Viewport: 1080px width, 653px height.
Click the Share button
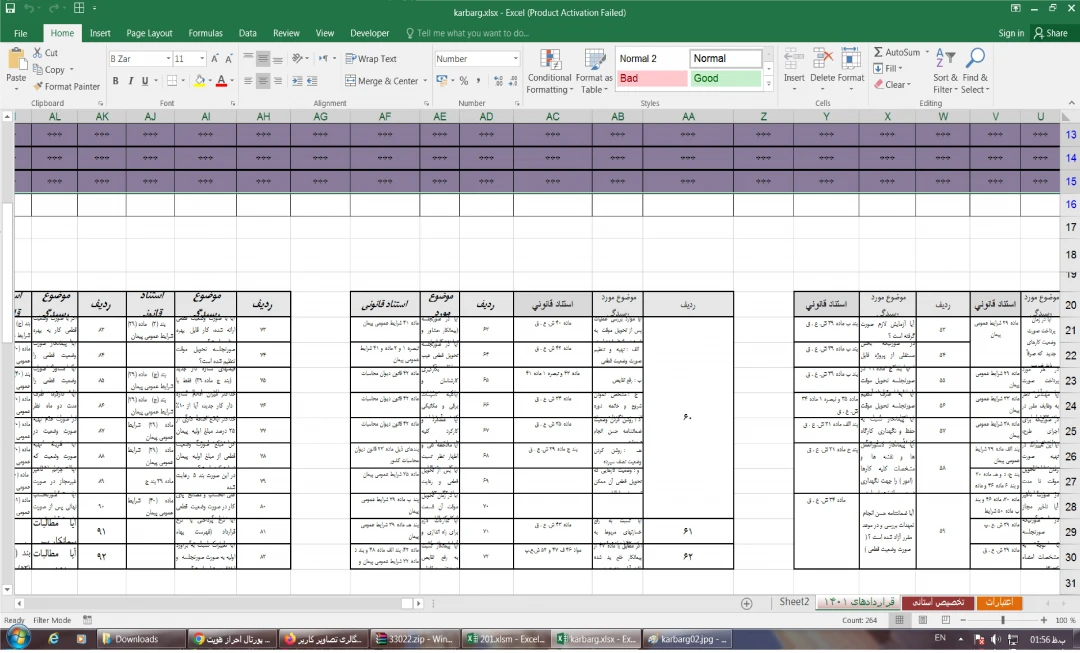pos(1050,33)
